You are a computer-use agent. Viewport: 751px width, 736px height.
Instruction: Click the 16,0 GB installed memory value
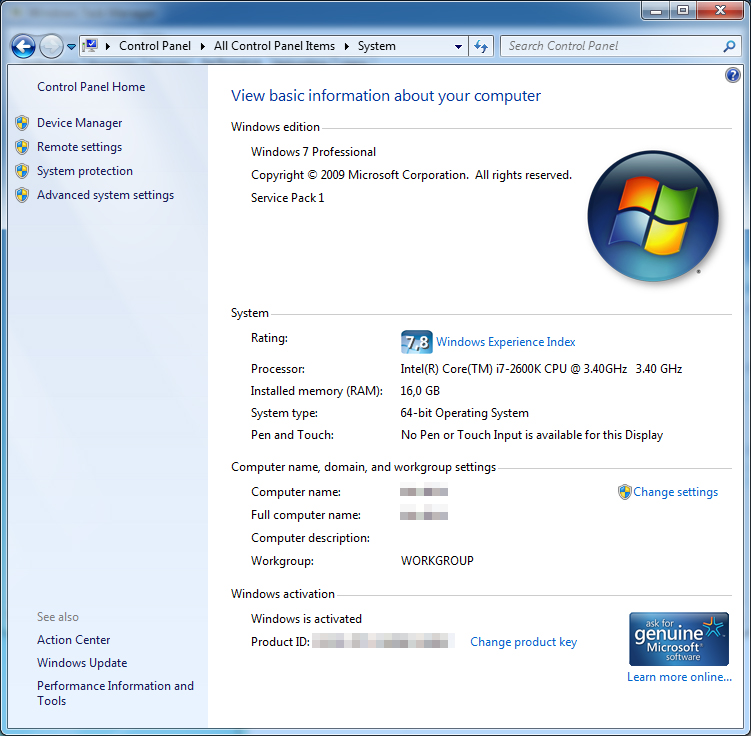pyautogui.click(x=420, y=391)
